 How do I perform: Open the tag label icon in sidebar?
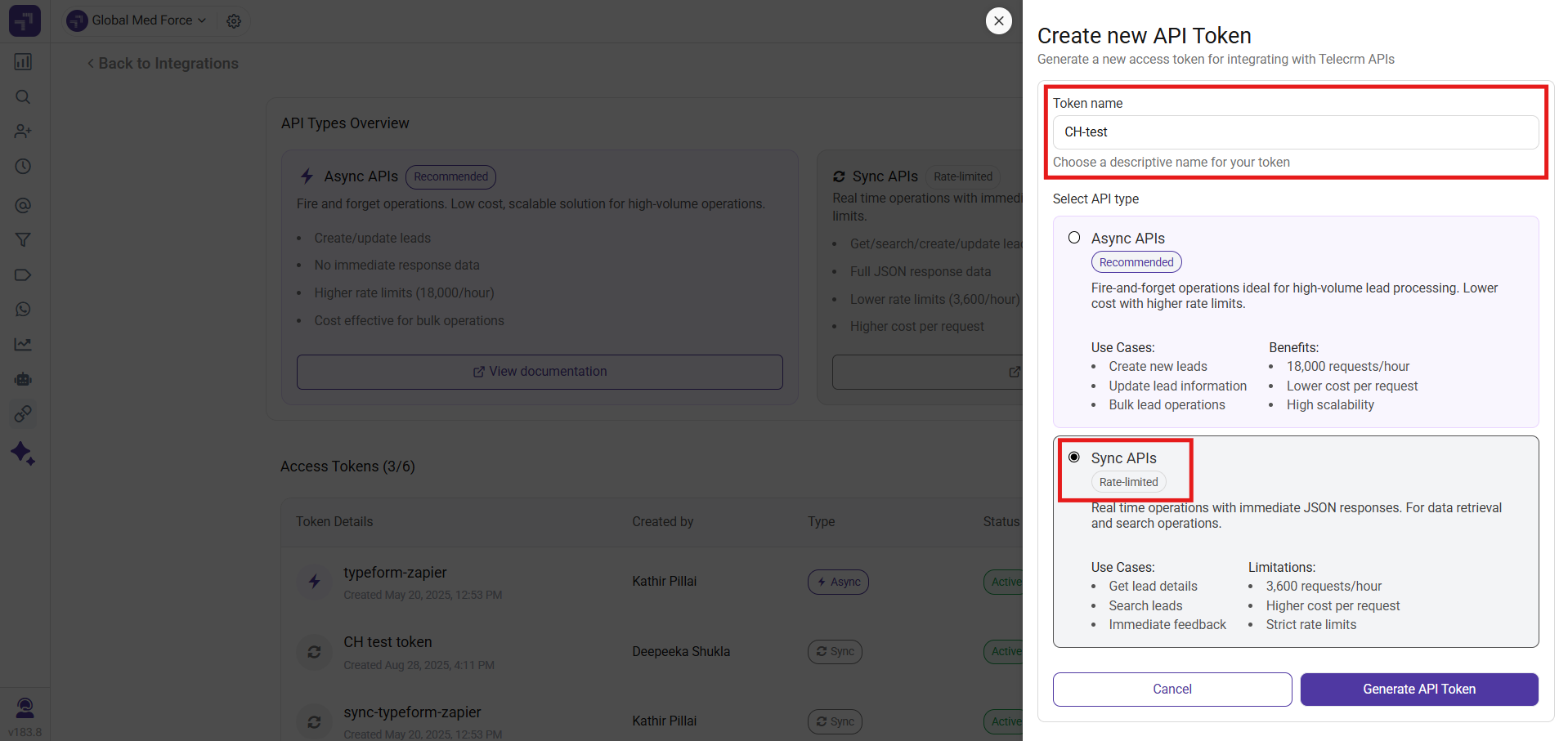coord(23,275)
